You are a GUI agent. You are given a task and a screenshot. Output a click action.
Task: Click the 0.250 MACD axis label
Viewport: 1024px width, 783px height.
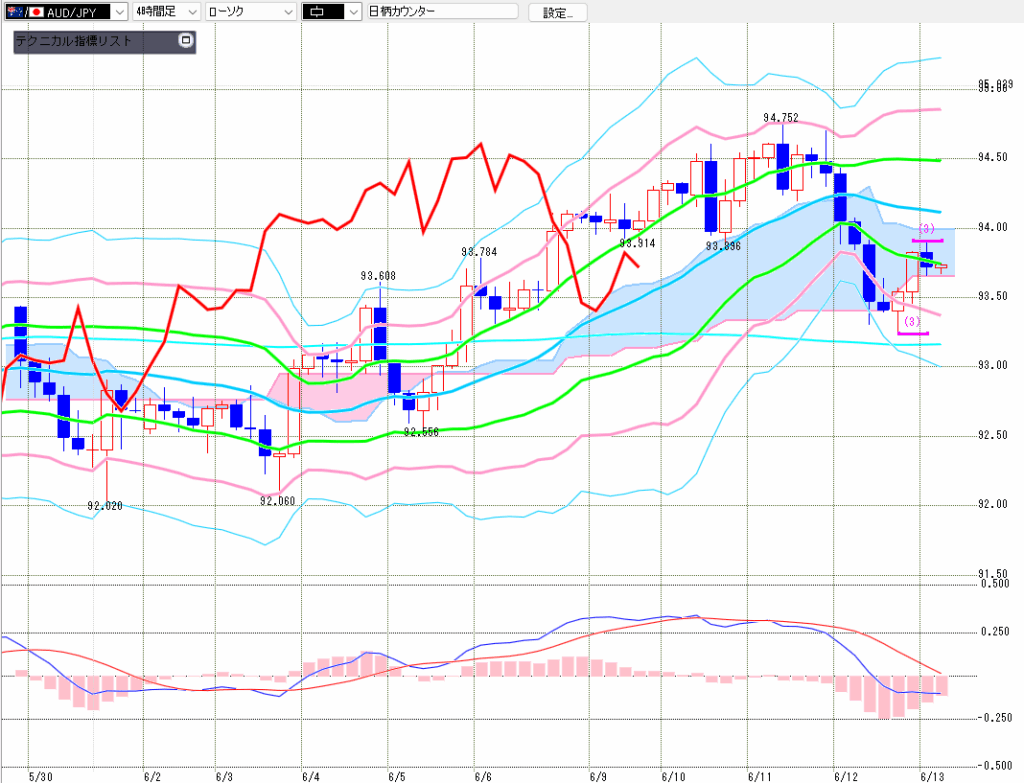[x=996, y=631]
